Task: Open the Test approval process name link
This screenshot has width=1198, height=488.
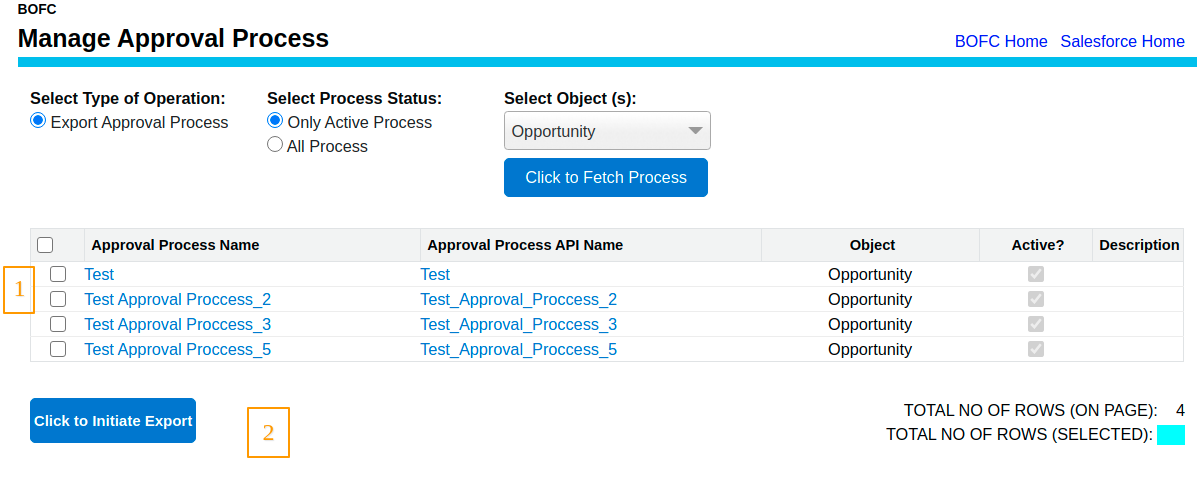Action: tap(99, 274)
